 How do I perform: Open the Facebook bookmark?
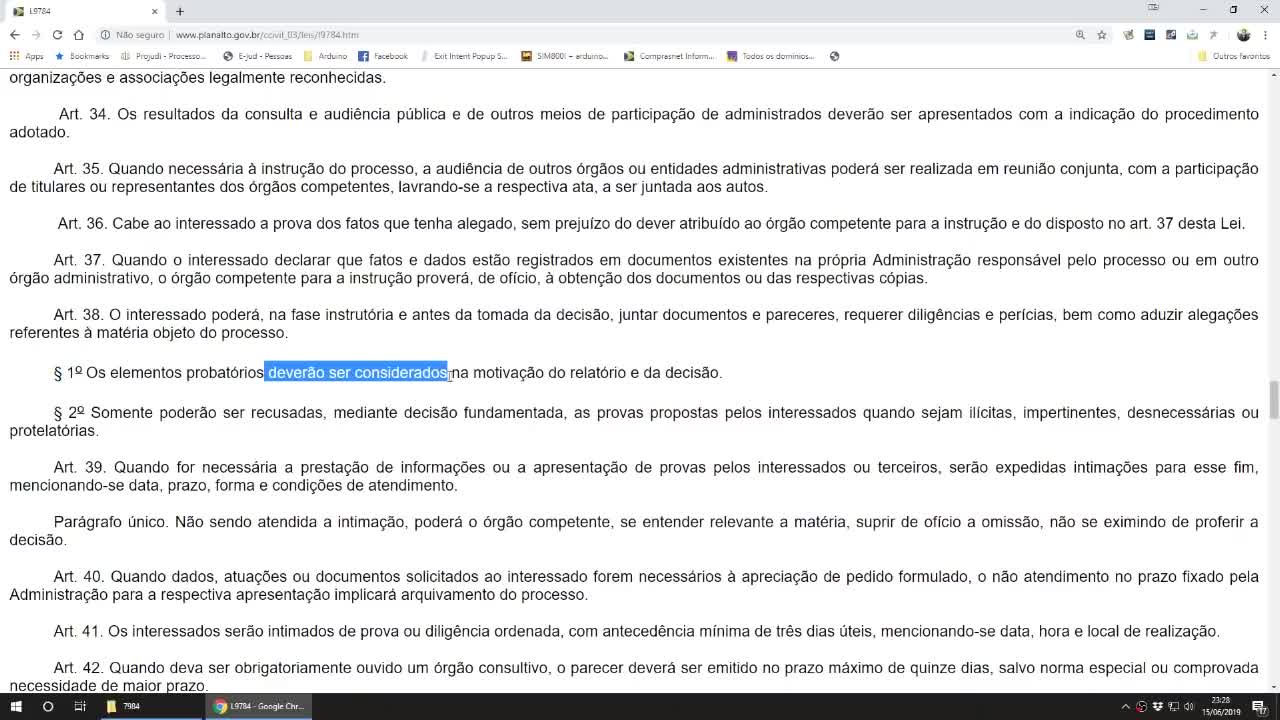(x=383, y=56)
